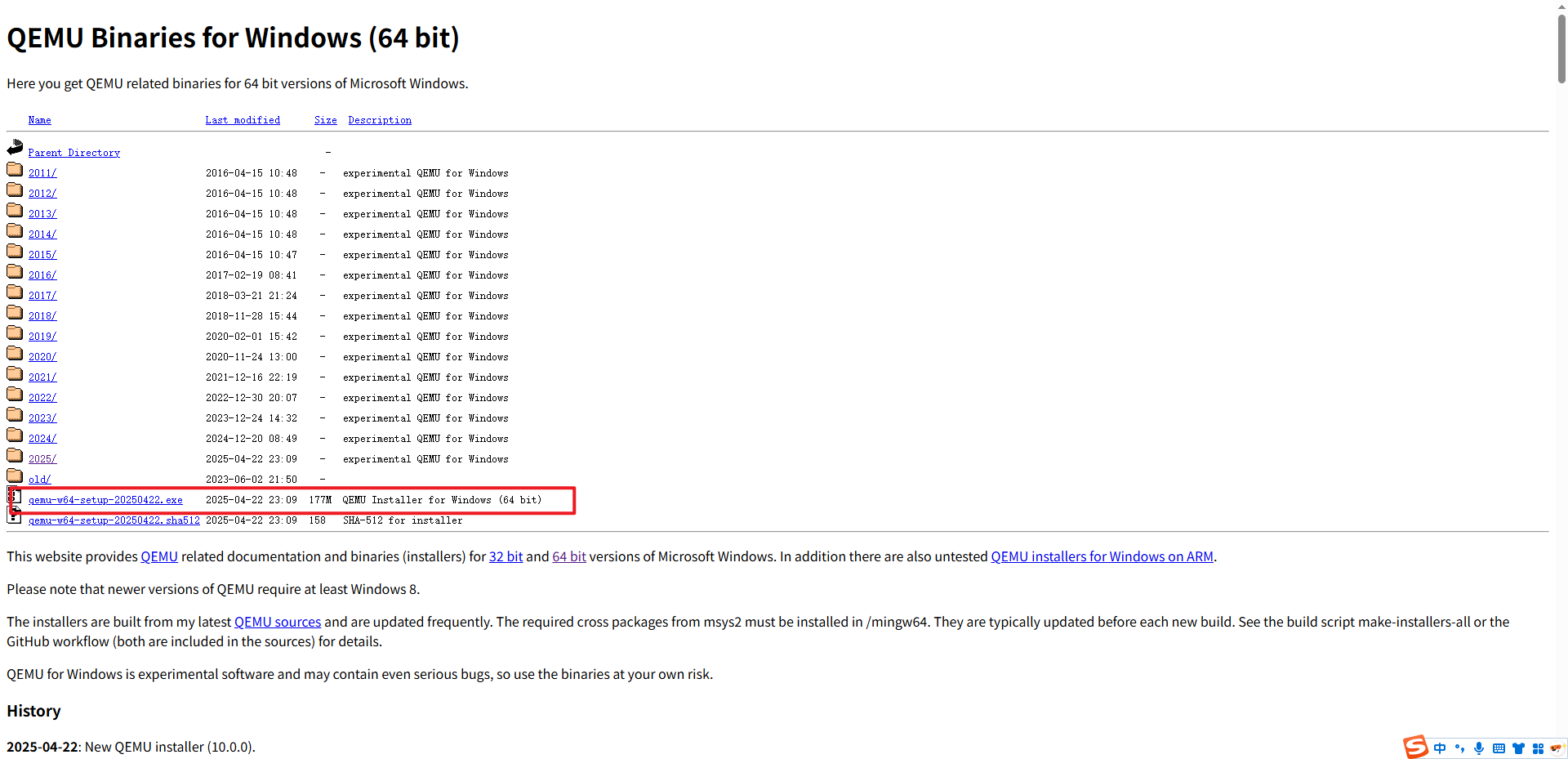The height and width of the screenshot is (759, 1568).
Task: Open the 2023/ directory link
Action: tap(42, 418)
